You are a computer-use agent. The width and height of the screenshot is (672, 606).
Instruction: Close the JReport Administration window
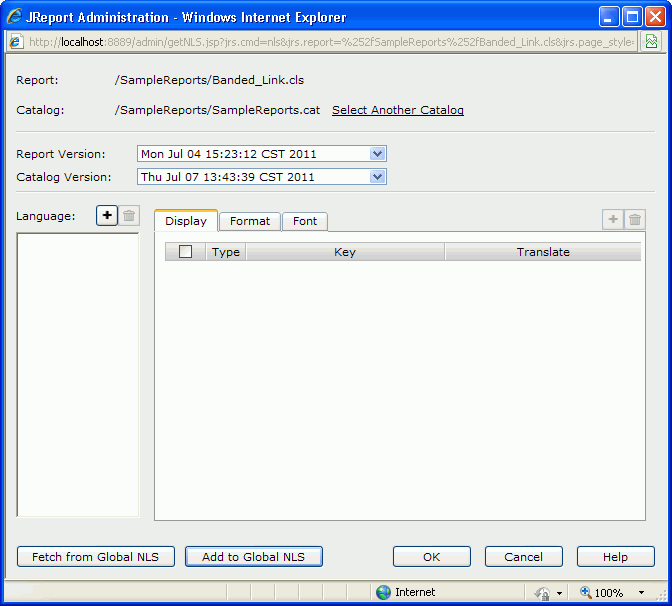[655, 17]
